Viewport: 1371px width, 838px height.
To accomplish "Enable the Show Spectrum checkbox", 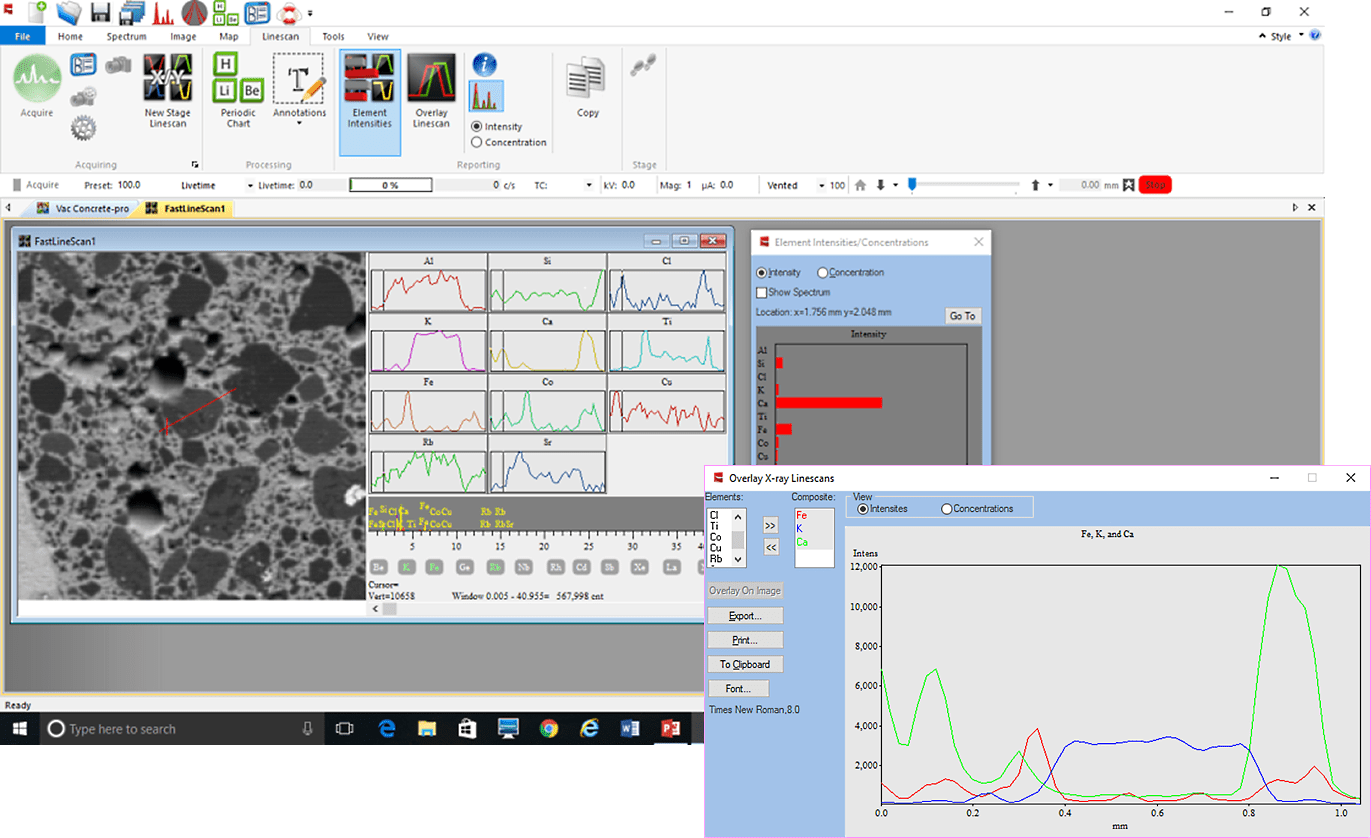I will pos(762,293).
